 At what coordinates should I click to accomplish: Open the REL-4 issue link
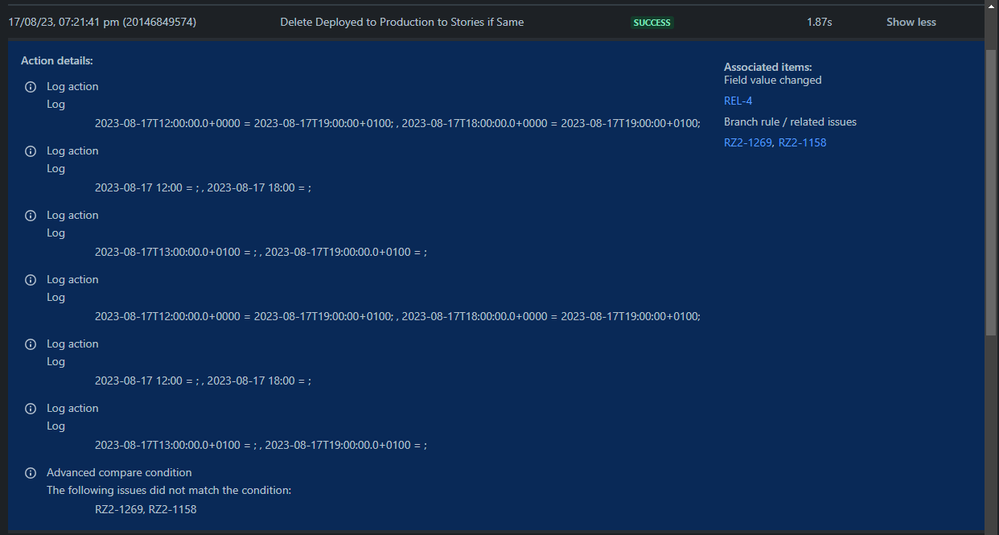738,101
